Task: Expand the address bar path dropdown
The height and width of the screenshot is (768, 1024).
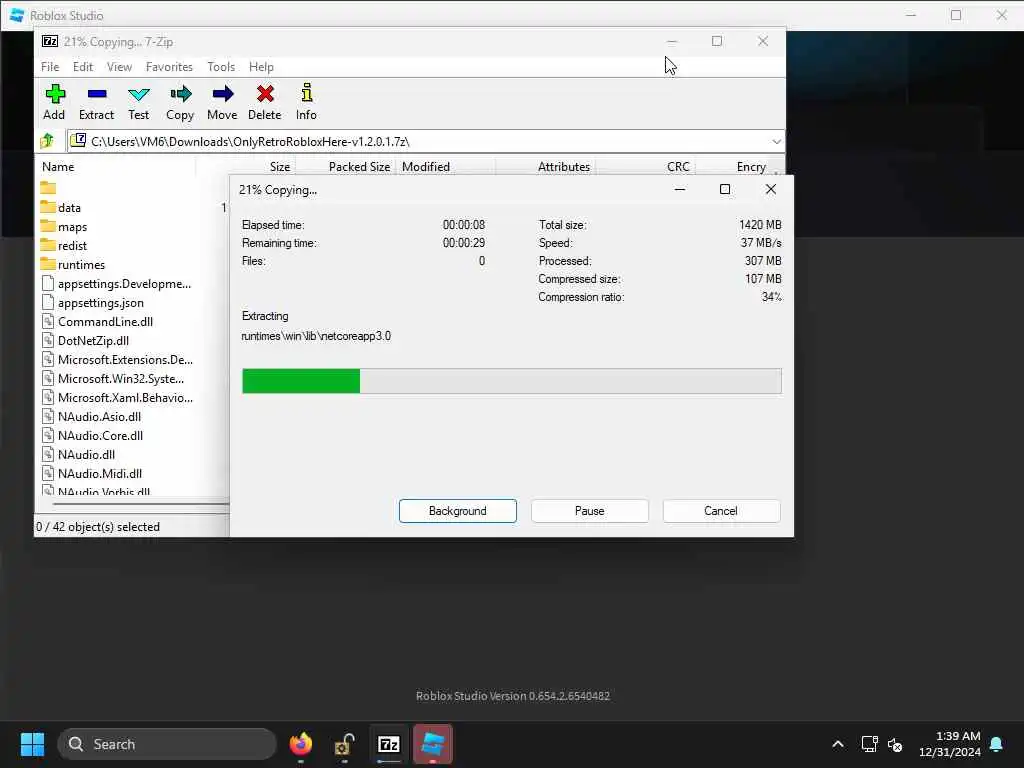Action: pos(776,141)
